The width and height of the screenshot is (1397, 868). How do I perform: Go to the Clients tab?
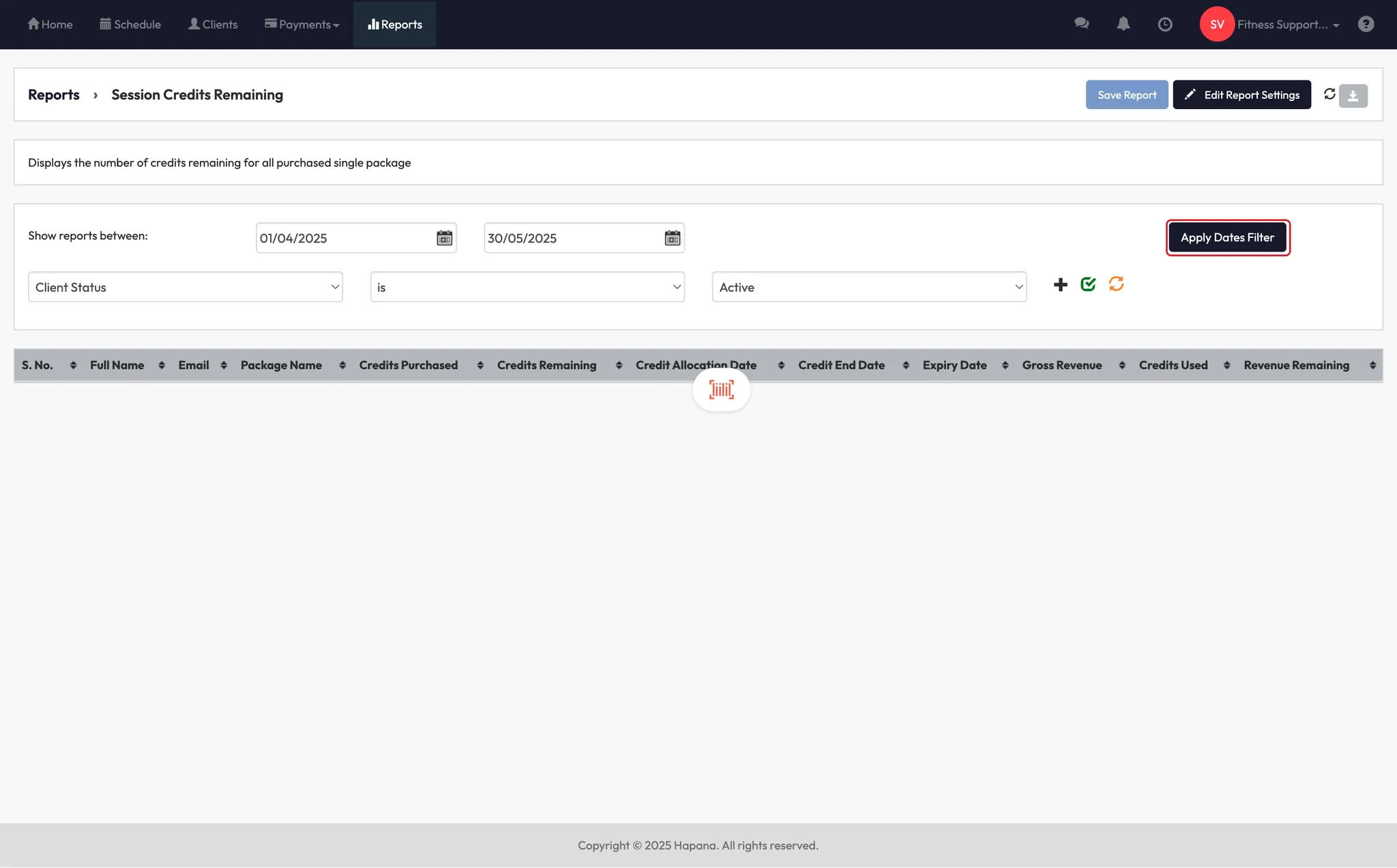[213, 25]
